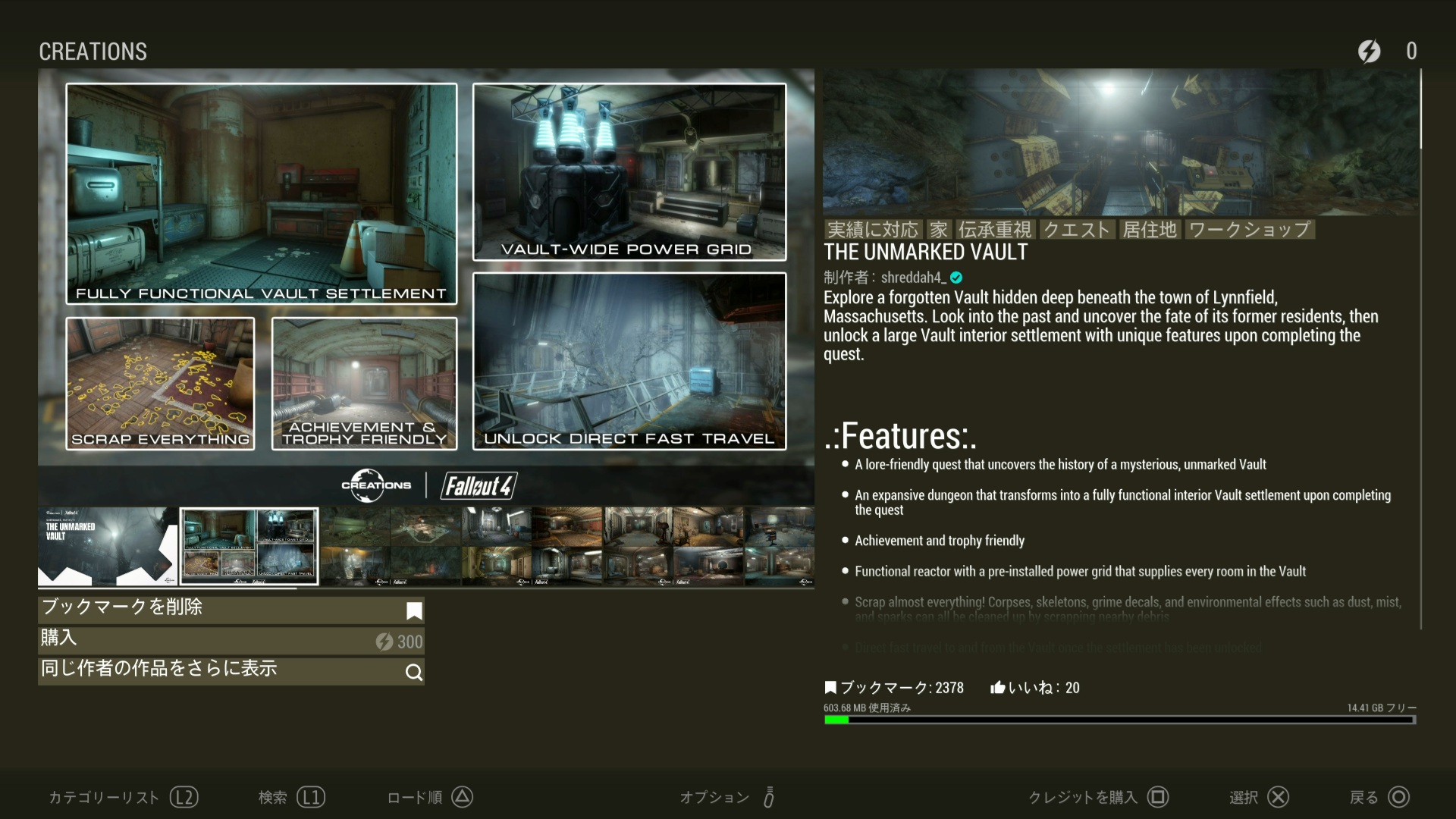Select the ワークショップ tag

(1249, 229)
